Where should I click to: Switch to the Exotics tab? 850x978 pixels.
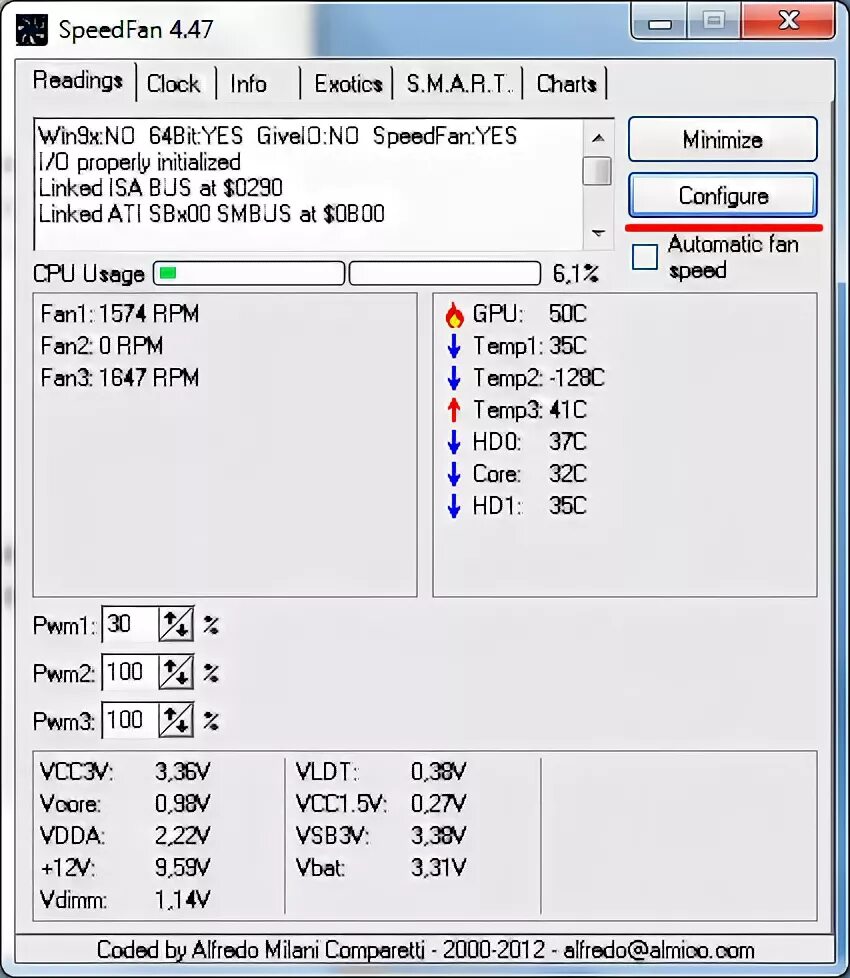coord(348,84)
